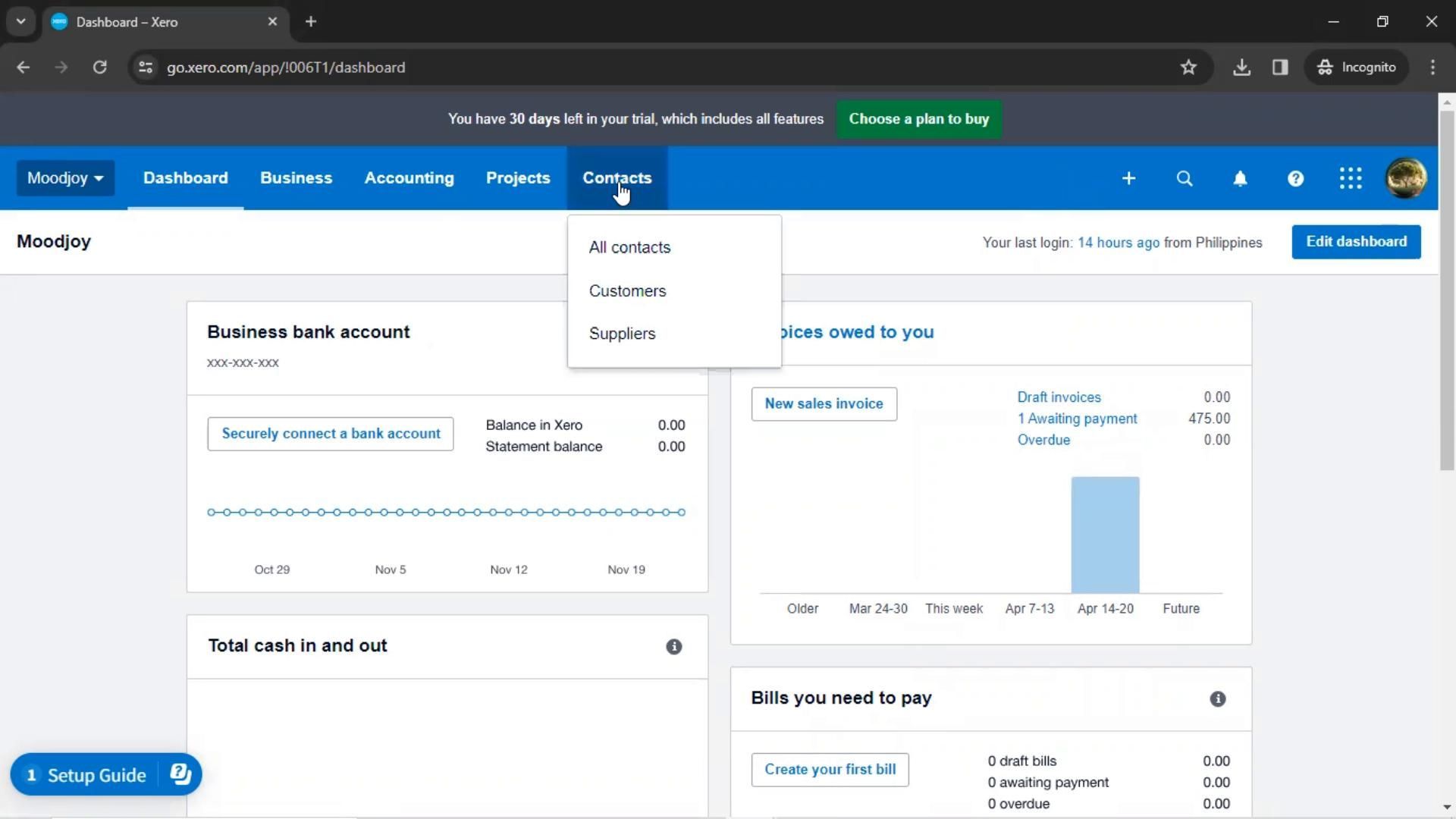1456x819 pixels.
Task: Click the plus create-new icon
Action: 1128,178
